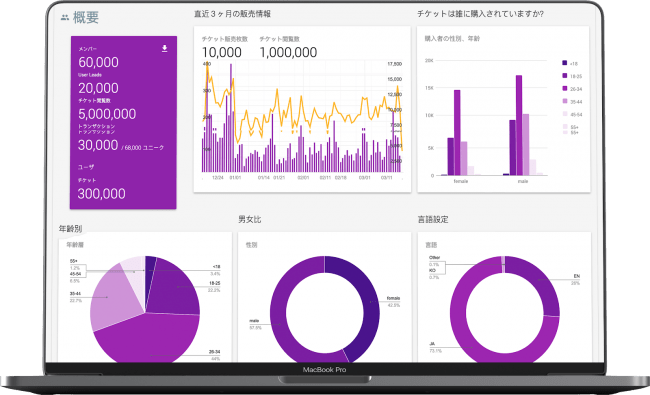Select the 18-25 legend swatch
Viewport: 650px width, 395px height.
564,76
